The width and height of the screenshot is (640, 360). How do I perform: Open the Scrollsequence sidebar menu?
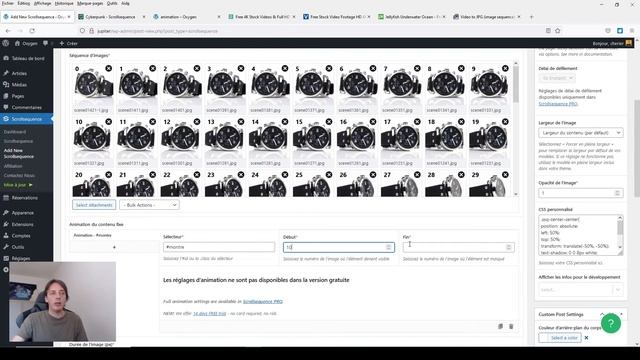coord(27,119)
